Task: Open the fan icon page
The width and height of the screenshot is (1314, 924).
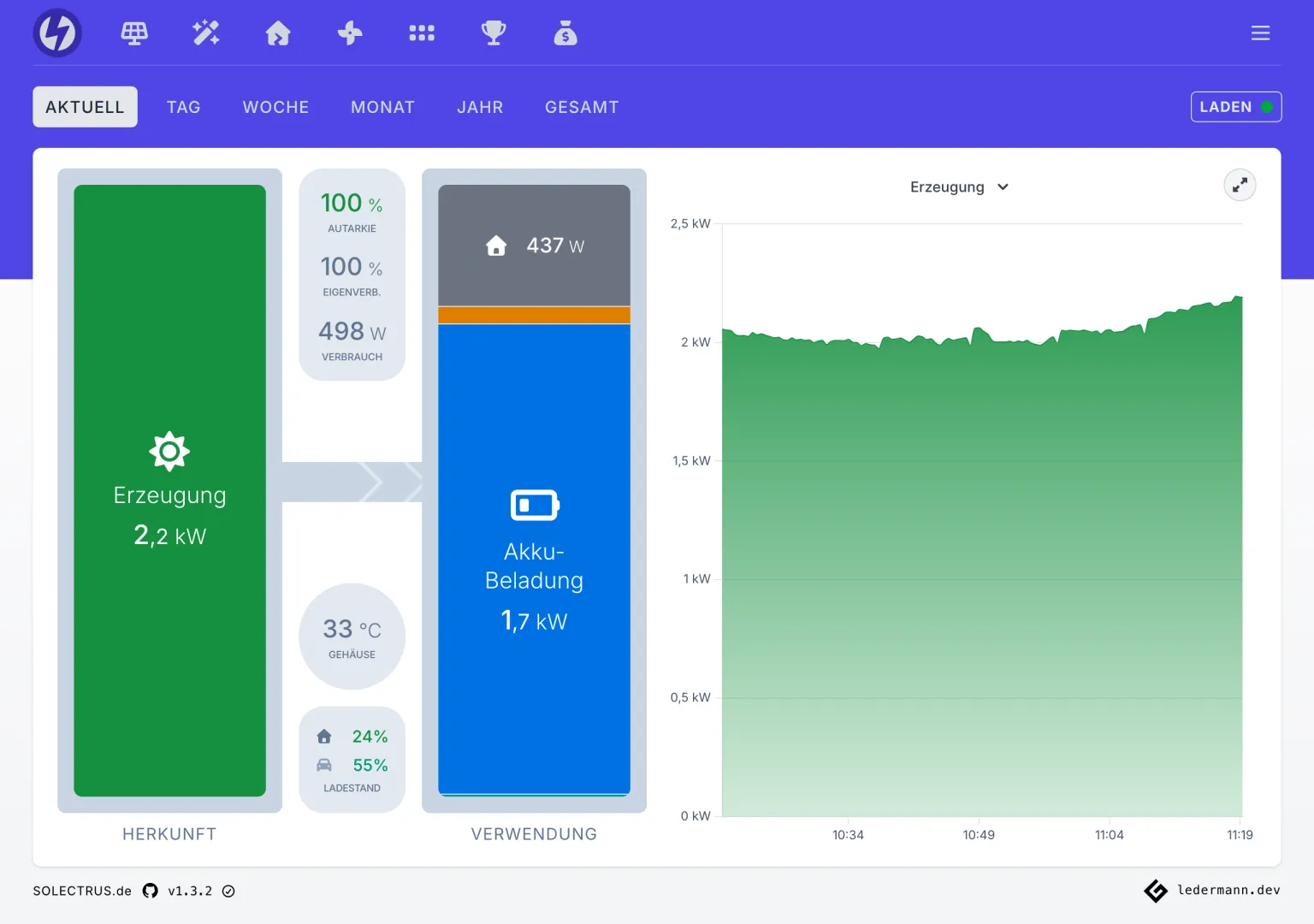Action: coord(350,33)
